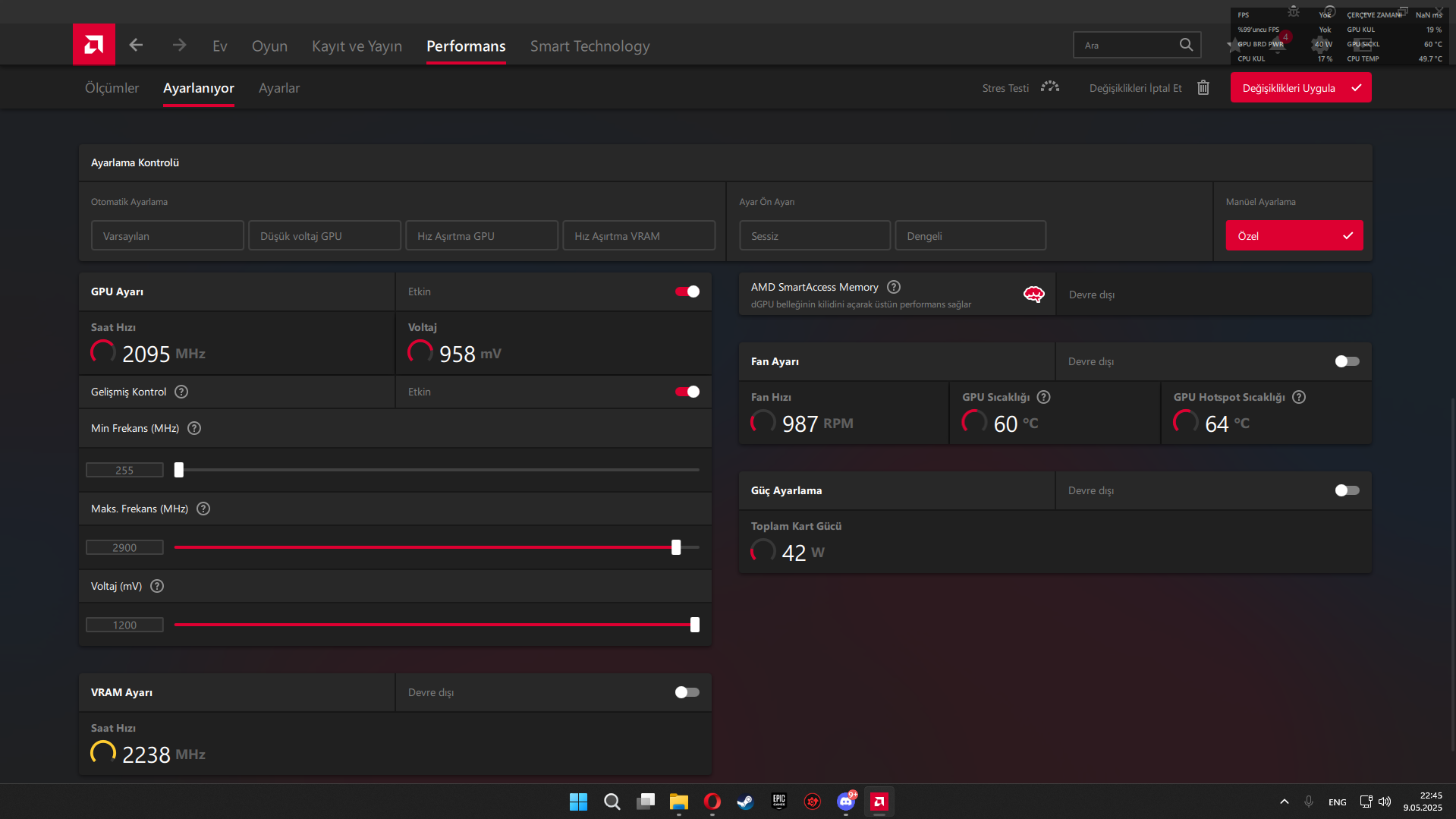
Task: Open the Smart Technology tab
Action: click(590, 46)
